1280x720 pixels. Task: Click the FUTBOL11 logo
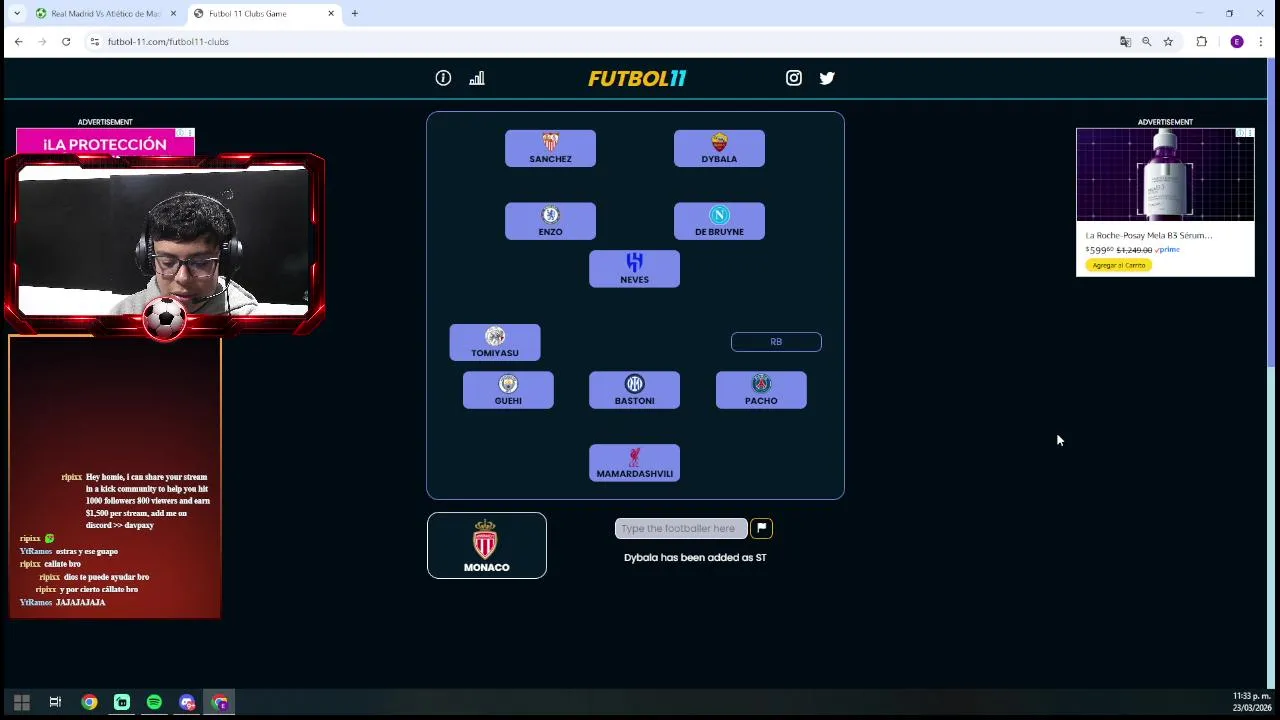pyautogui.click(x=637, y=78)
